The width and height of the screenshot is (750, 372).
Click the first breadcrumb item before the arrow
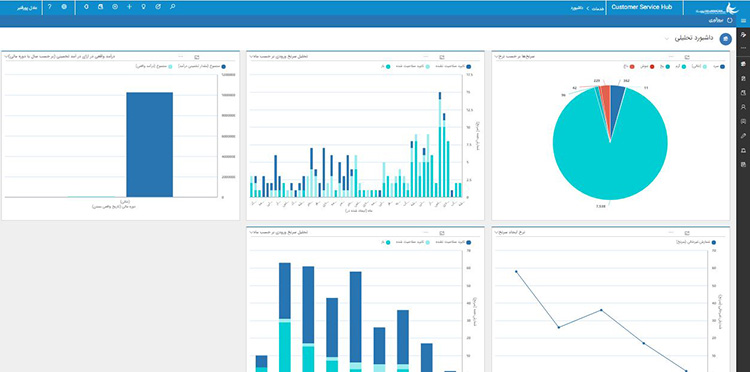598,8
